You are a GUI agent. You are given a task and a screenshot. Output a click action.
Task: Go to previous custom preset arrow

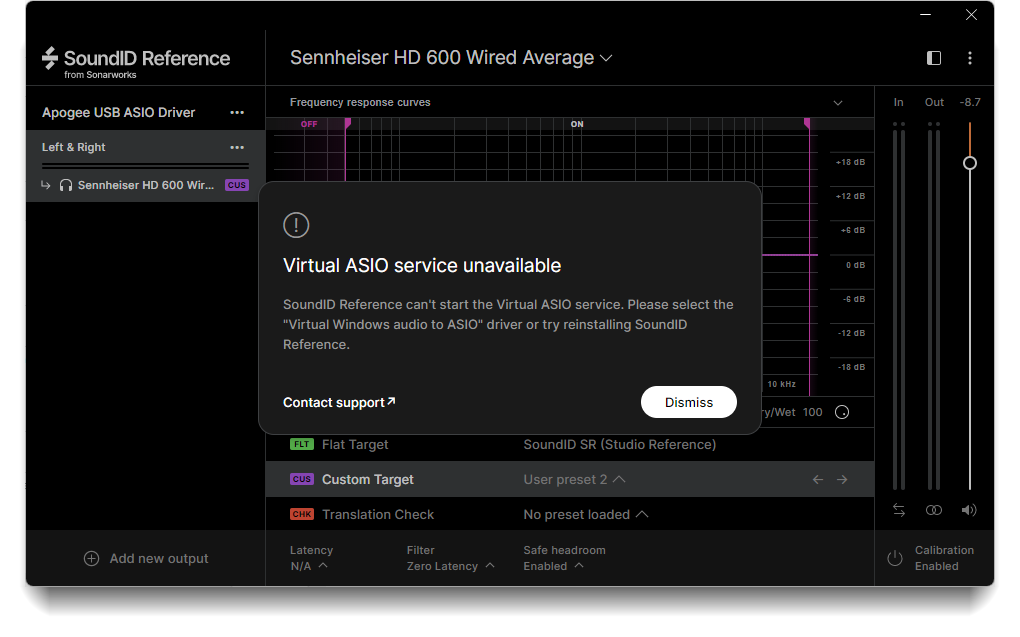(818, 480)
